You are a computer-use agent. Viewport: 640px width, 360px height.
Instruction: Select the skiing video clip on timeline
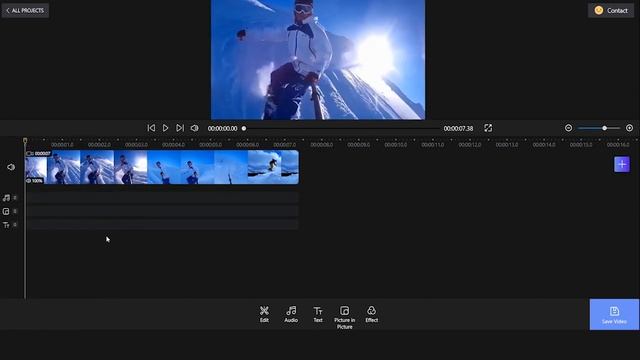(x=162, y=167)
